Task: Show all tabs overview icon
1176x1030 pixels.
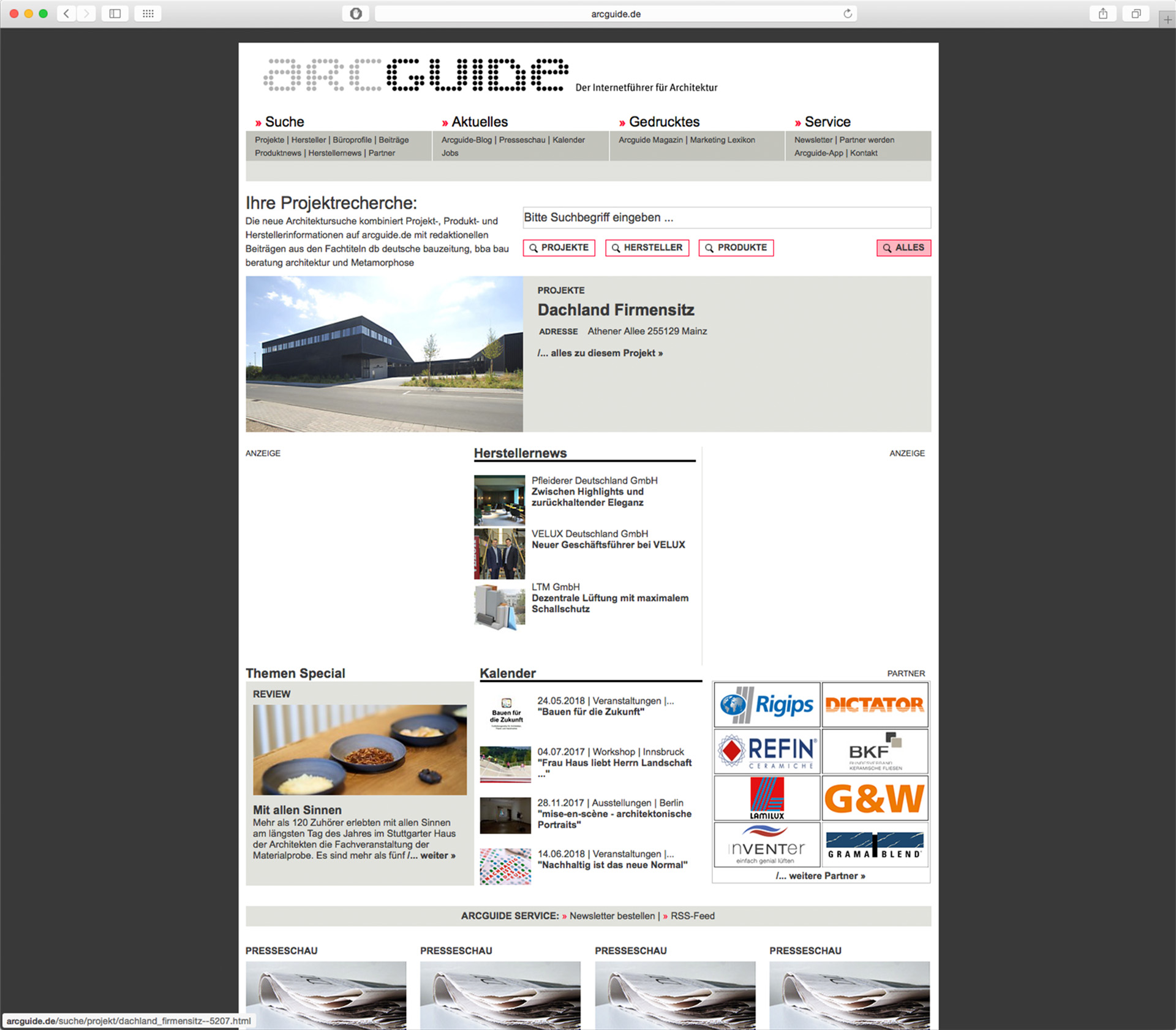Action: click(x=1136, y=13)
